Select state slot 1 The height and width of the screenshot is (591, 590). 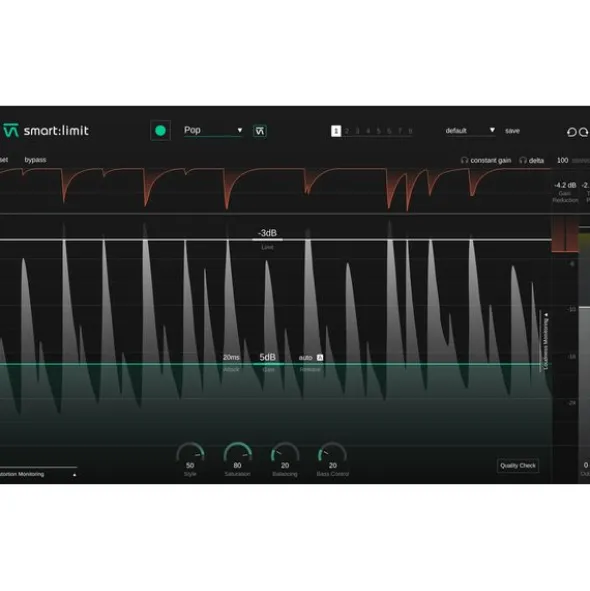(x=336, y=131)
